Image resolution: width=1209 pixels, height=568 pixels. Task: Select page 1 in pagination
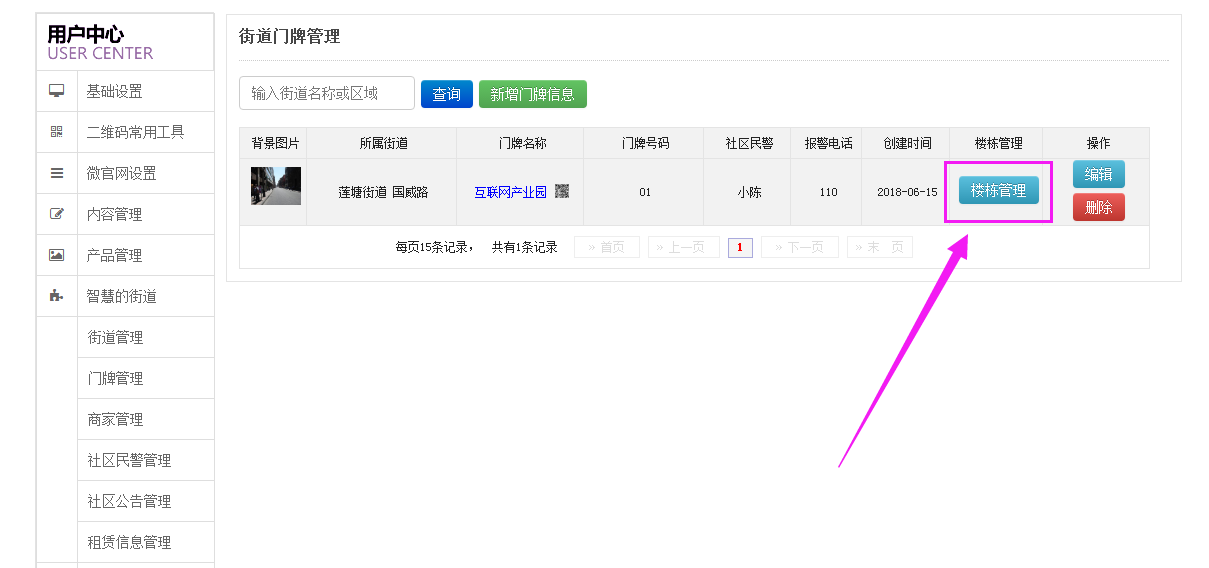pos(740,247)
